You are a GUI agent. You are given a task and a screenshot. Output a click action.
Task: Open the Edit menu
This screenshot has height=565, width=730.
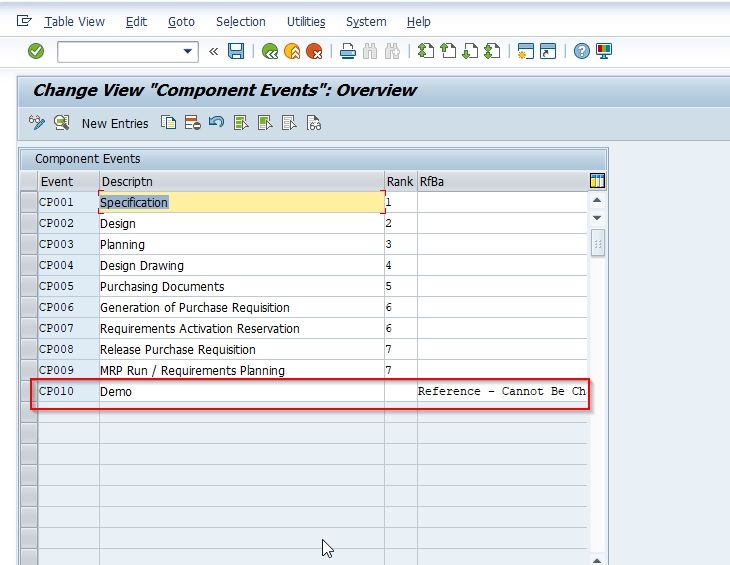[136, 22]
